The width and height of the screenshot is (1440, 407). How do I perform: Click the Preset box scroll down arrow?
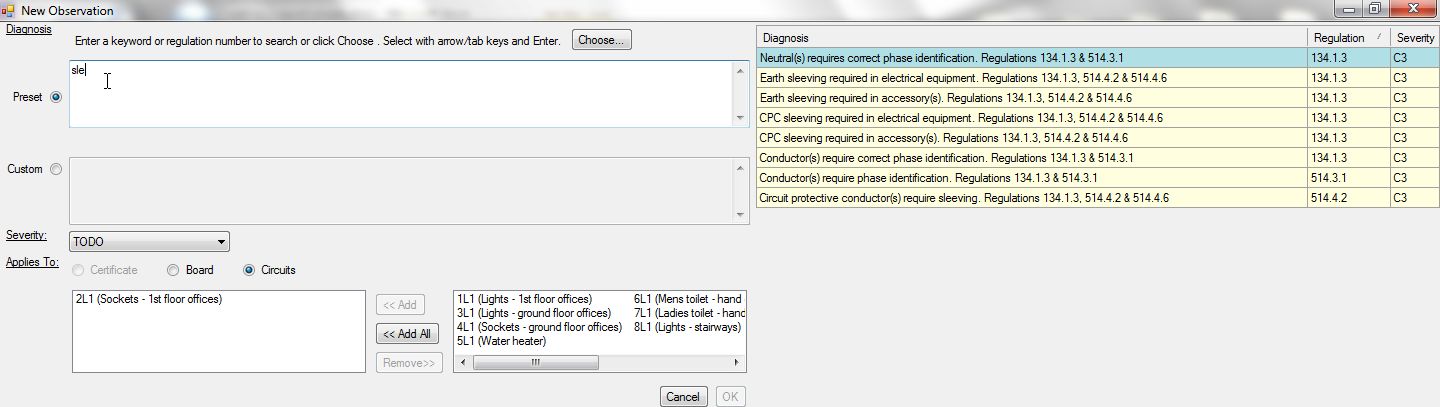[x=740, y=118]
